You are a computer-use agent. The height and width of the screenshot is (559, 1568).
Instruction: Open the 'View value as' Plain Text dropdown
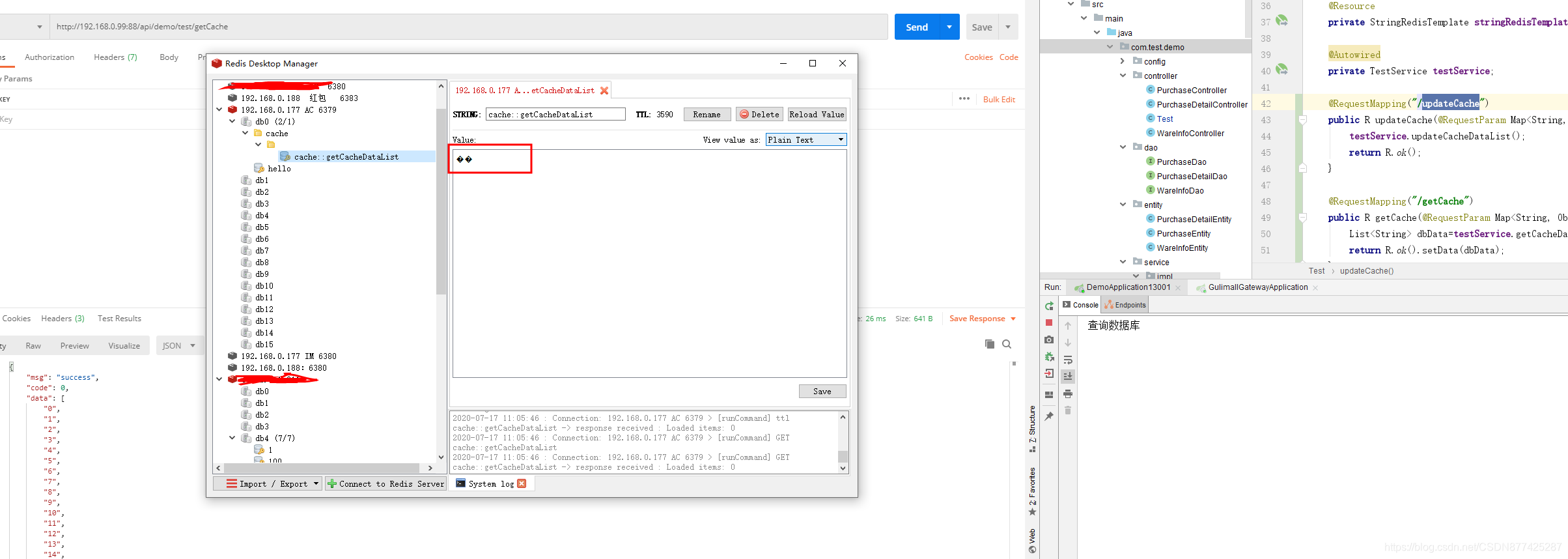click(x=806, y=139)
